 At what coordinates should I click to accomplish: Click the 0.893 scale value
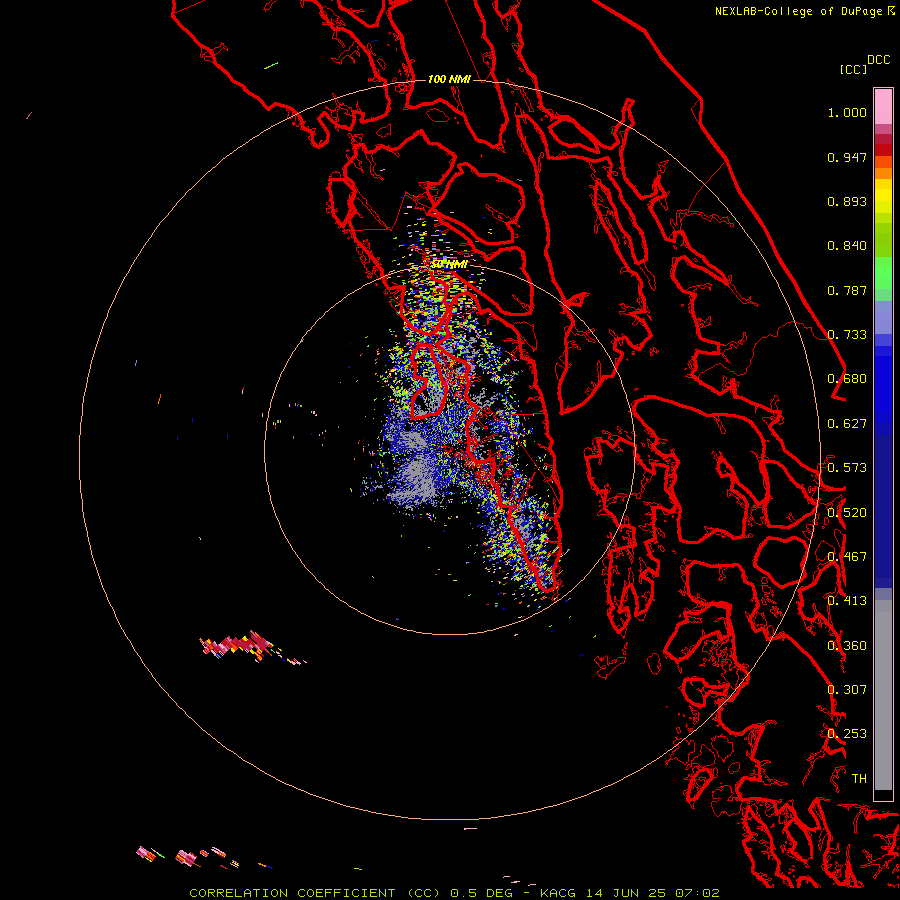click(x=847, y=201)
